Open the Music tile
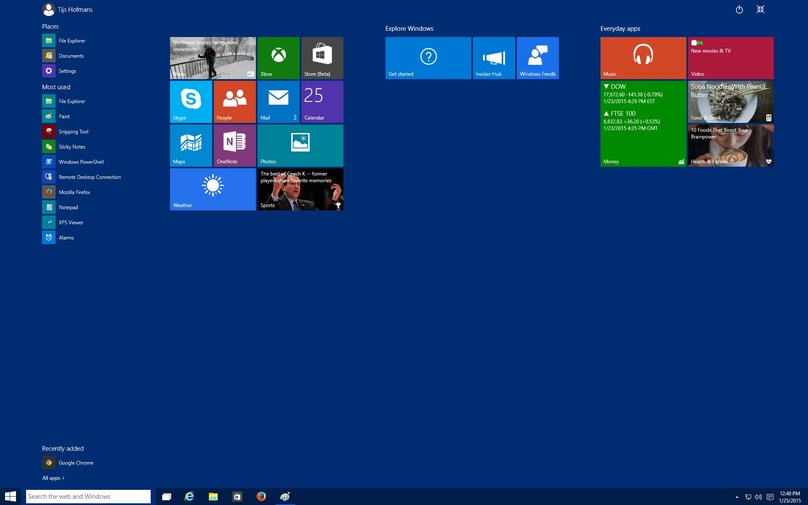808x505 pixels. (643, 58)
